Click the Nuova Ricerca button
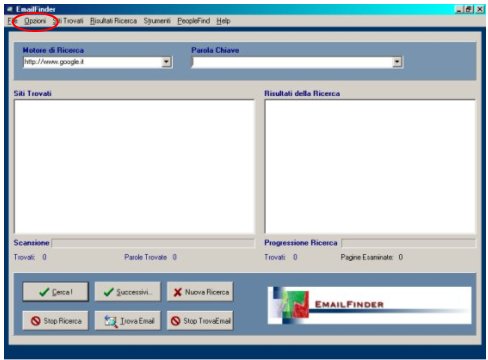Viewport: 488px width, 360px height. pyautogui.click(x=200, y=292)
